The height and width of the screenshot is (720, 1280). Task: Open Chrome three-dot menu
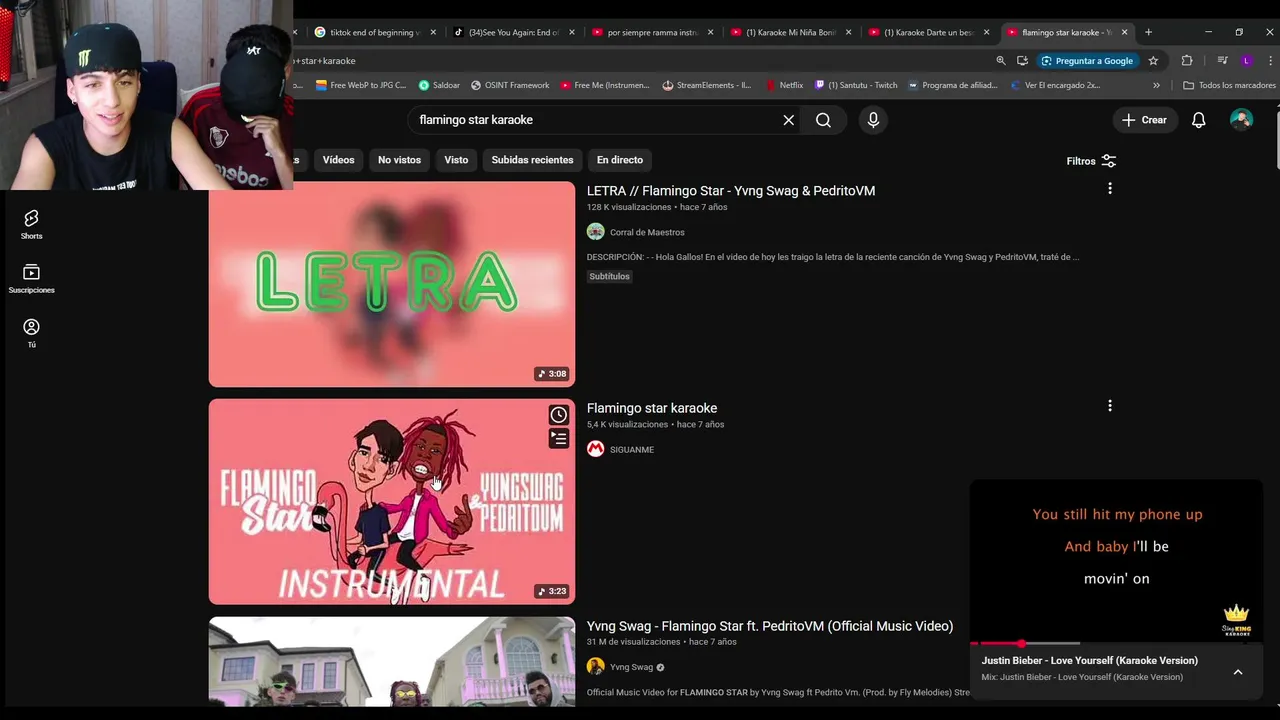pos(1270,61)
